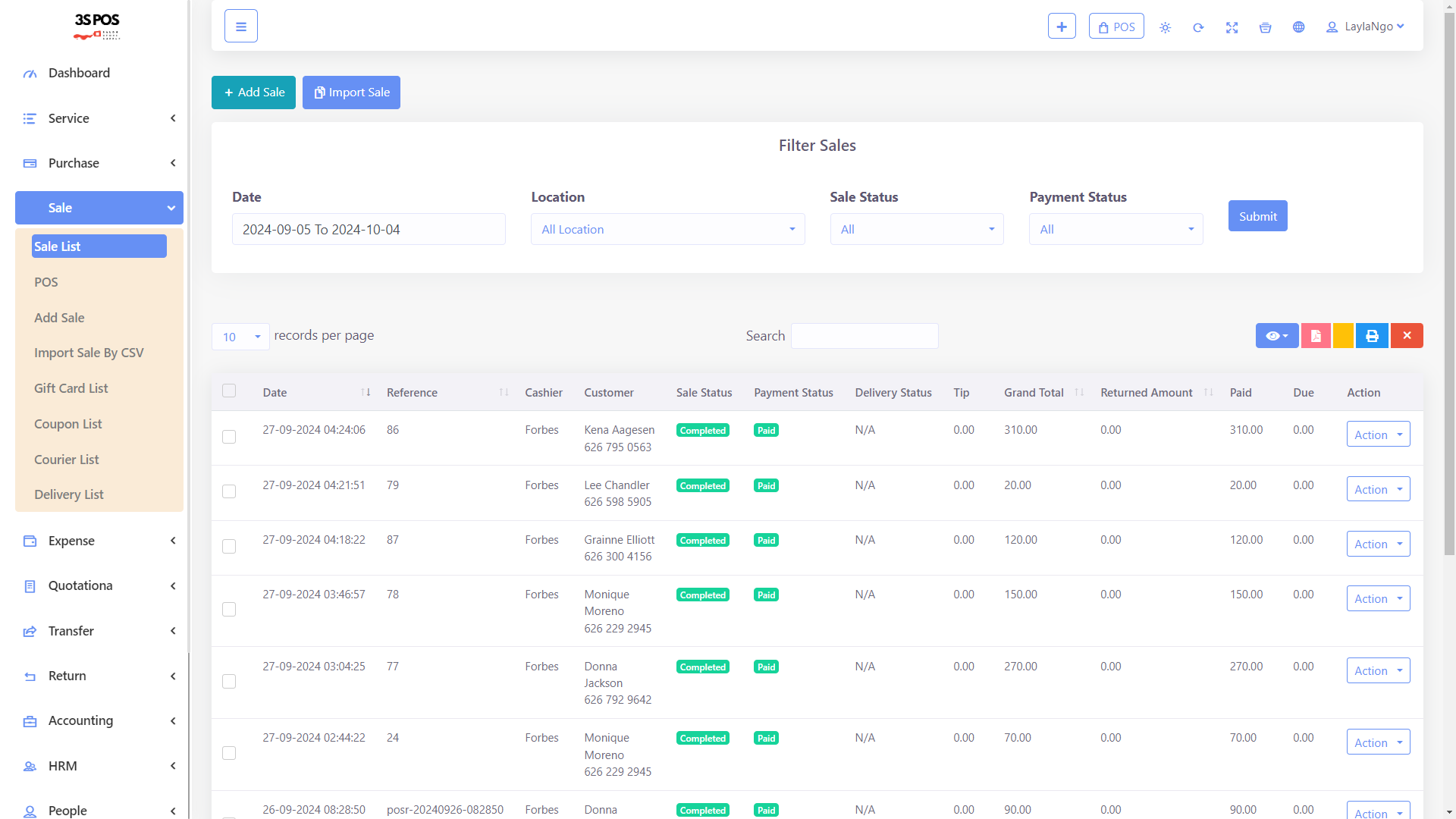Image resolution: width=1456 pixels, height=819 pixels.
Task: Click the hamburger menu toggle icon
Action: (241, 27)
